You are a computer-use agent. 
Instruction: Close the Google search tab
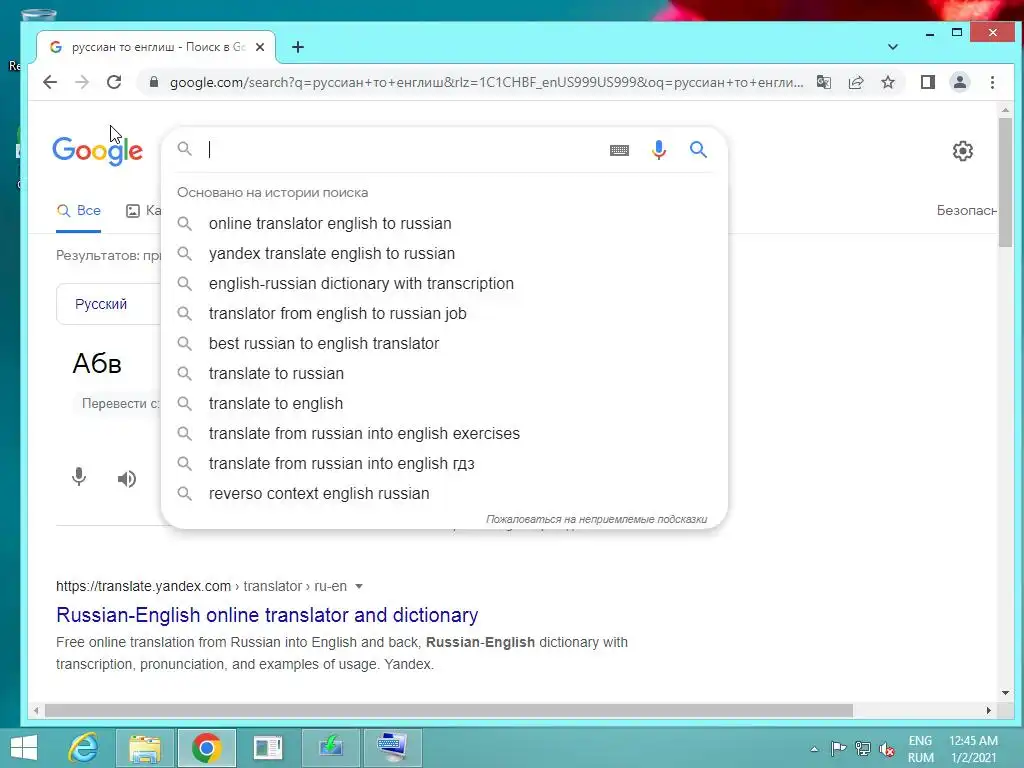pyautogui.click(x=260, y=47)
